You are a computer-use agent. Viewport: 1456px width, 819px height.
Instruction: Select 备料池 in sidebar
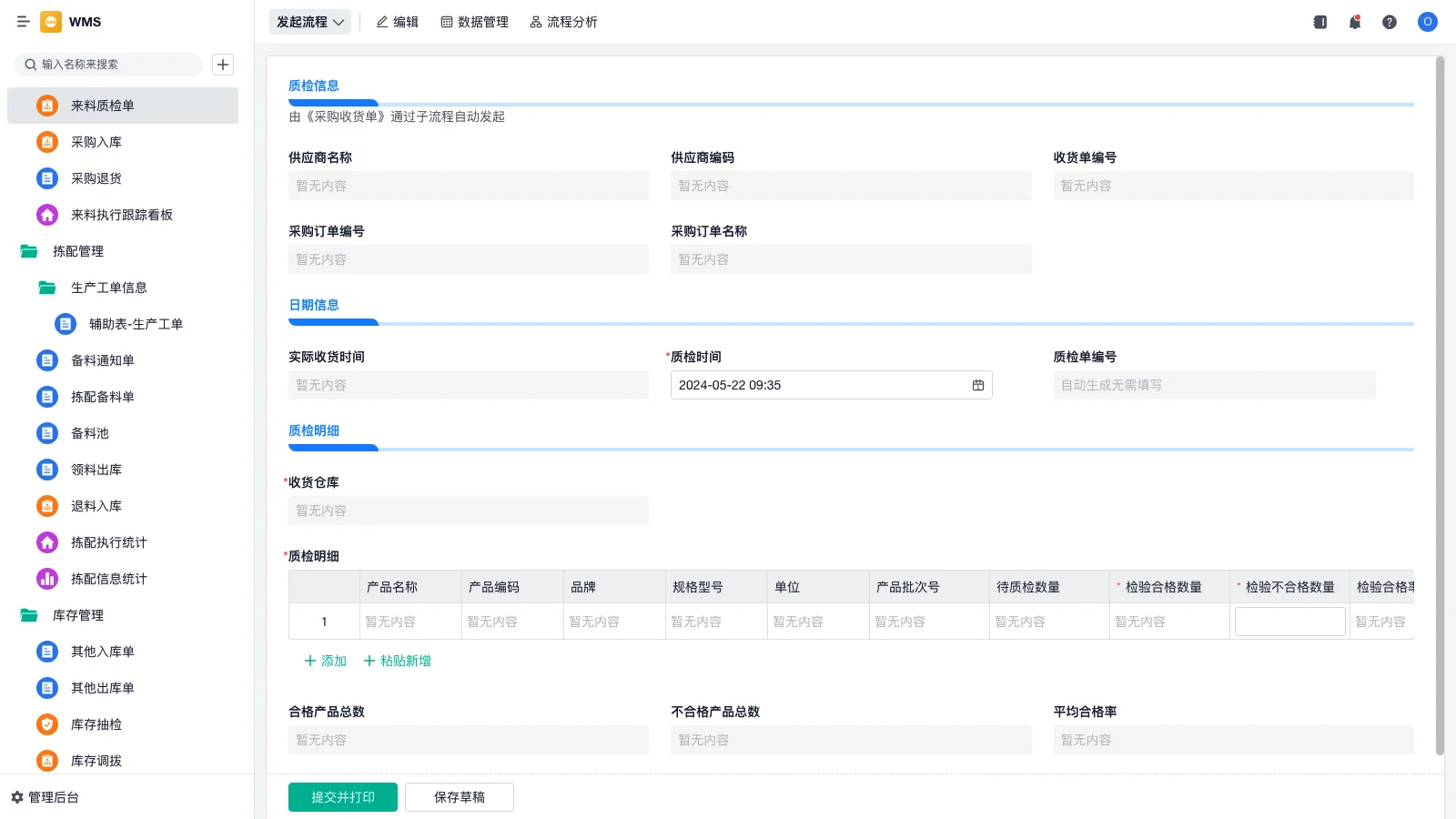[x=123, y=433]
